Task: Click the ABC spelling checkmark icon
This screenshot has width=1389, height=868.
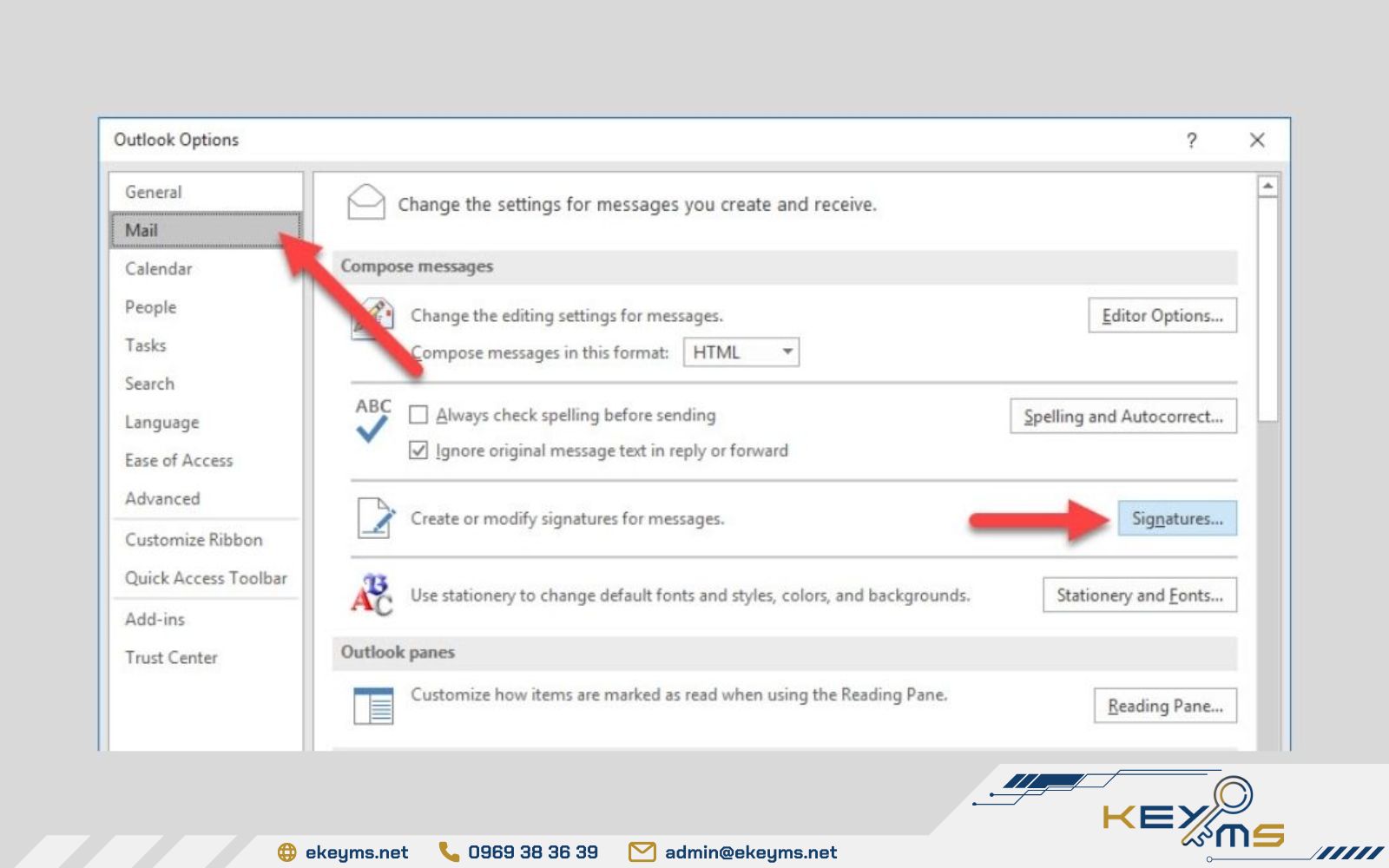Action: [x=372, y=420]
